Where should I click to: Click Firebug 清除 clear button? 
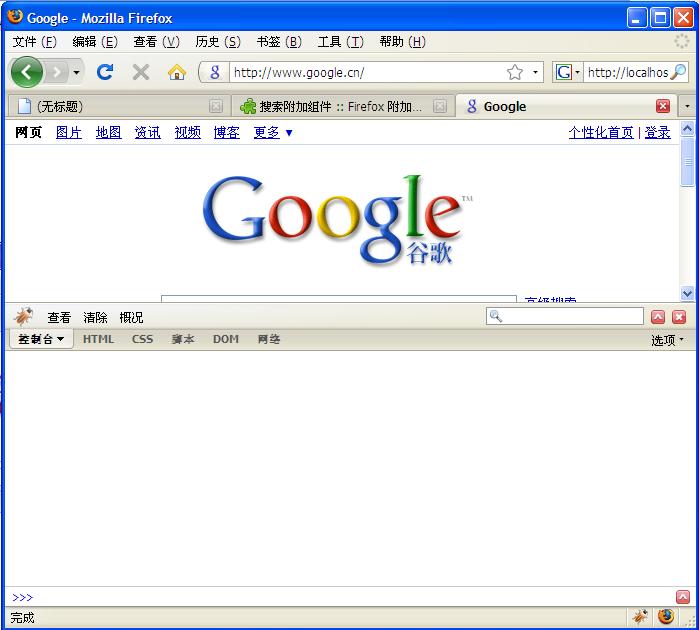click(95, 317)
